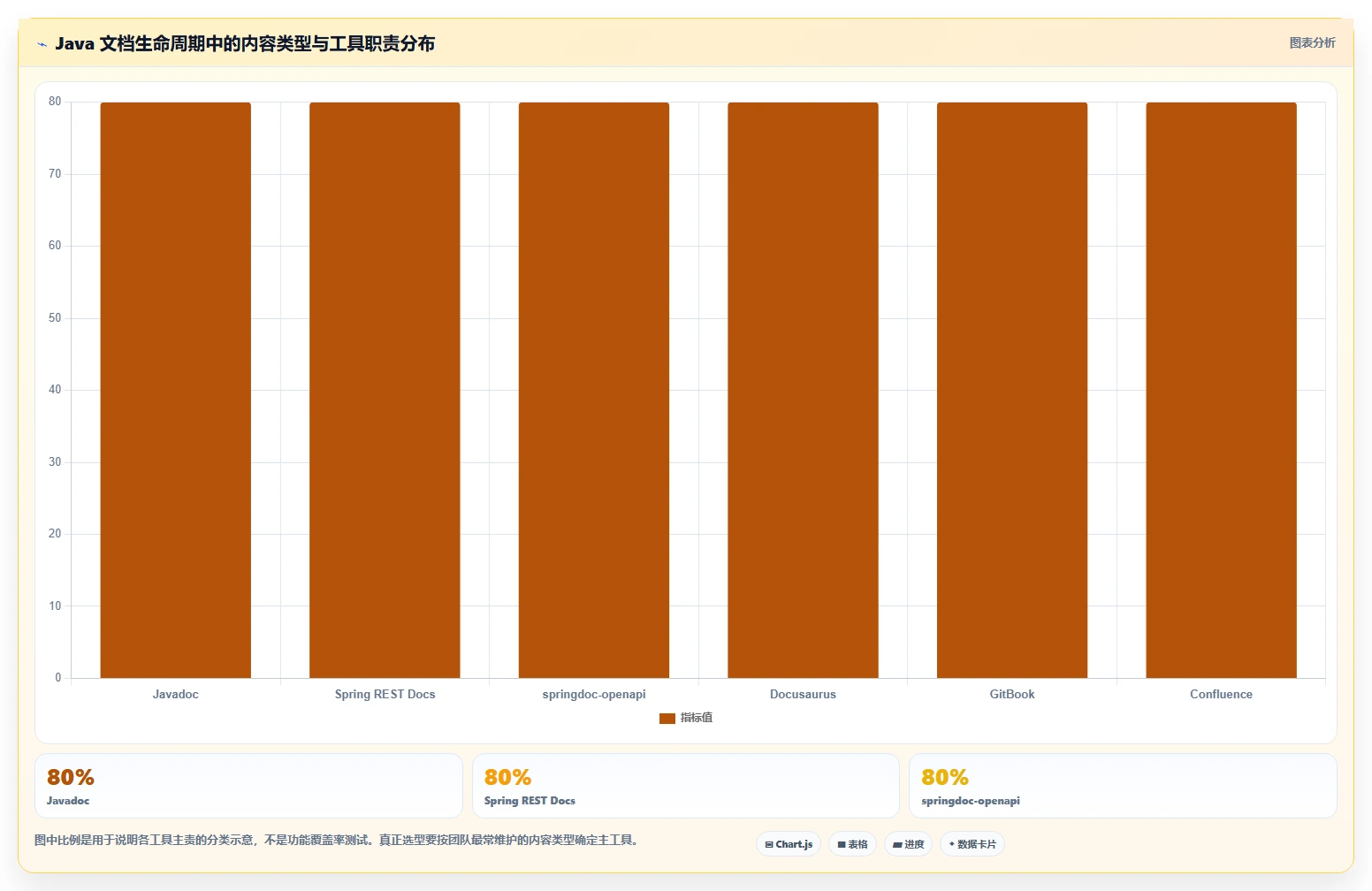This screenshot has width=1372, height=891.
Task: Click the Docusaurus axis label
Action: click(803, 694)
